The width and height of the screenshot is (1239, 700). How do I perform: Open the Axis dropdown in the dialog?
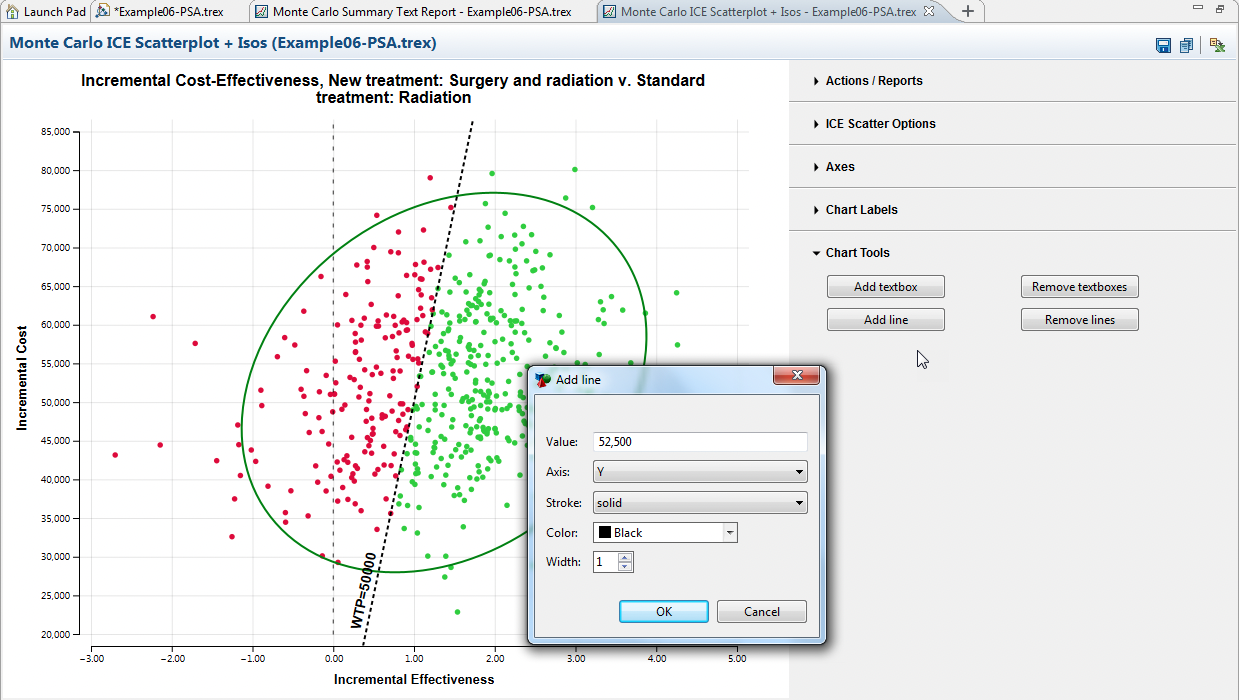coord(798,471)
